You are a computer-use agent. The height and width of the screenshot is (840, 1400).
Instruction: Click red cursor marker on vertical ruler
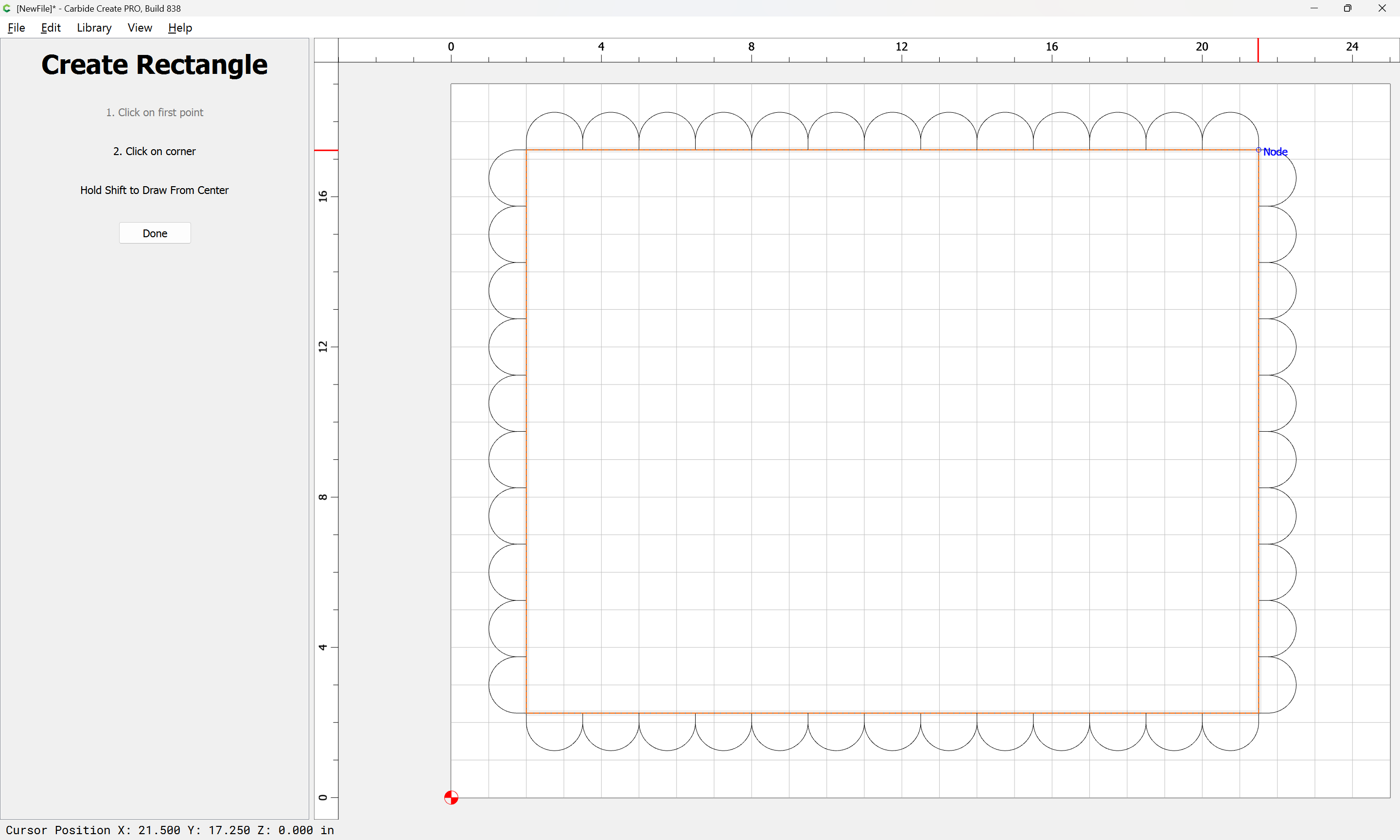[326, 151]
